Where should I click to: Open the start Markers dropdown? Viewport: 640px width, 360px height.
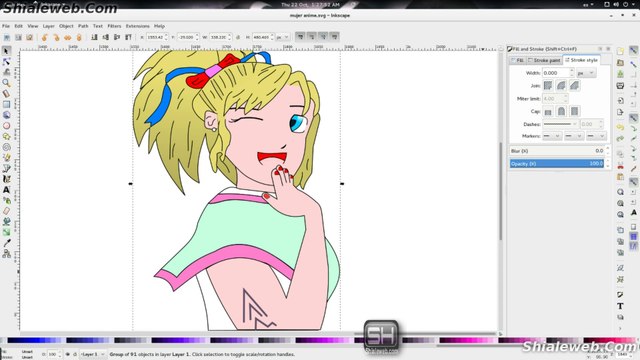point(552,136)
